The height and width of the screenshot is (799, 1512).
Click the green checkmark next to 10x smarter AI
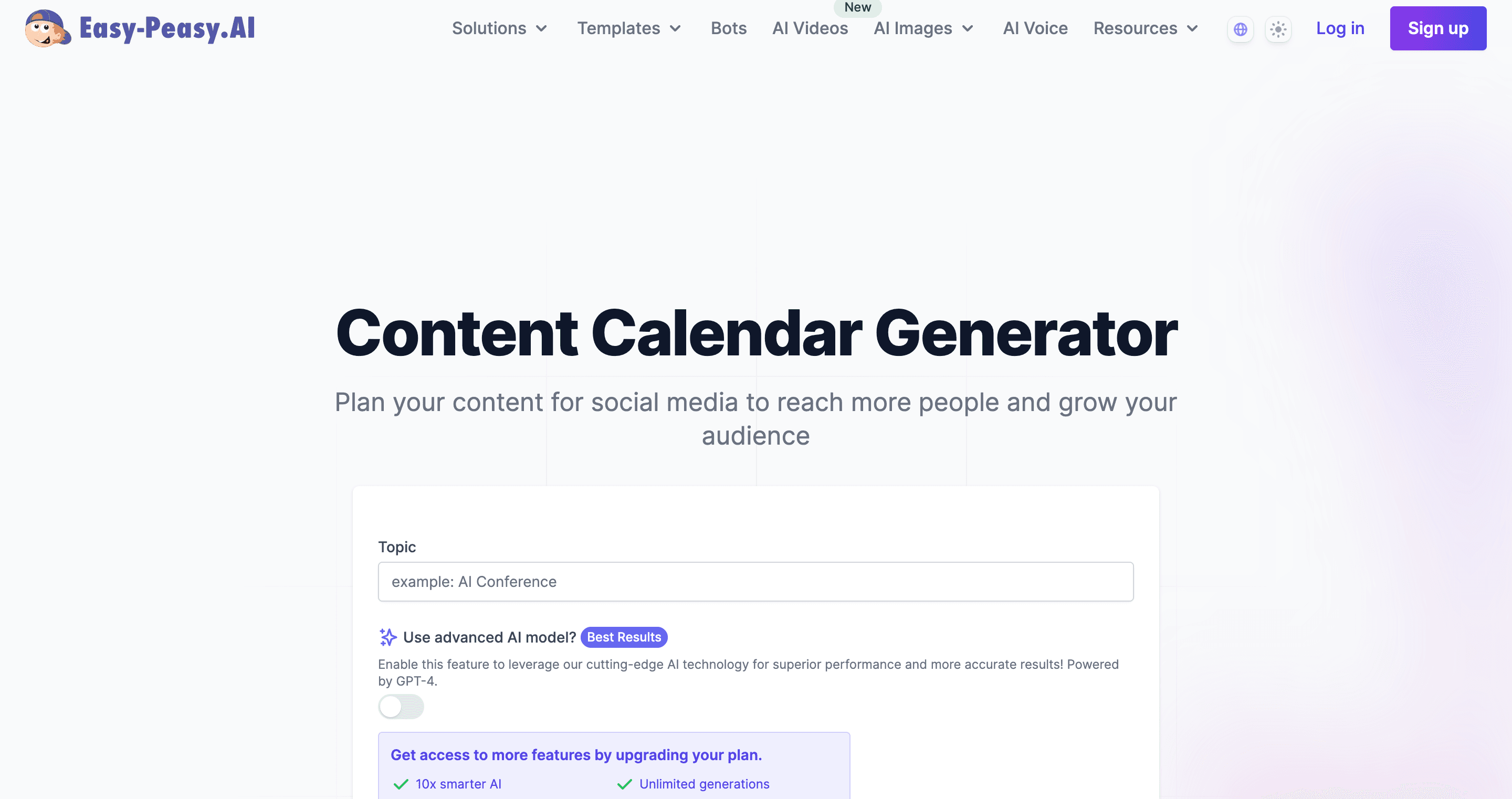click(x=402, y=784)
